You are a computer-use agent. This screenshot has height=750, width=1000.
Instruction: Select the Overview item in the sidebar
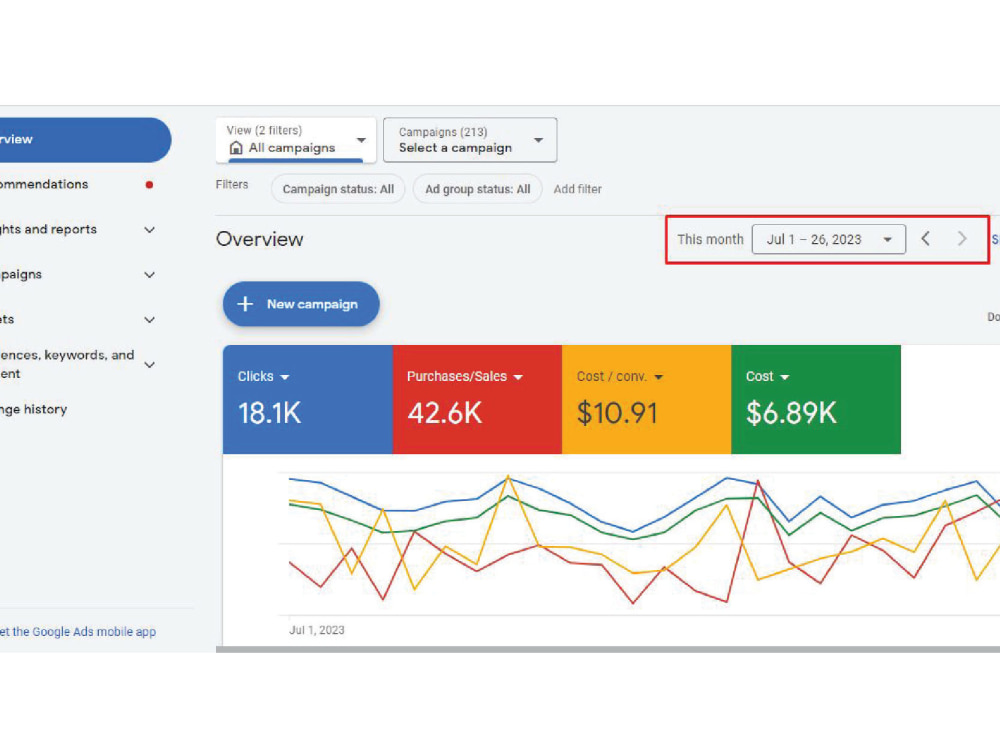tap(85, 140)
